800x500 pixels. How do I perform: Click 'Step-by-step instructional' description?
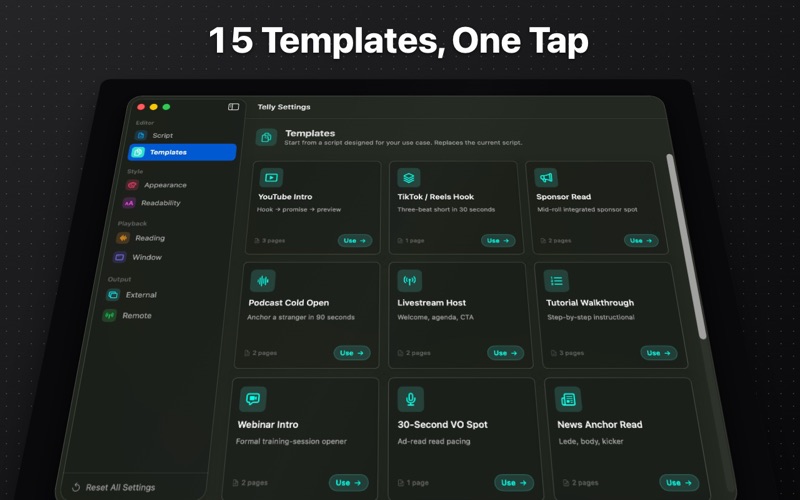point(591,317)
